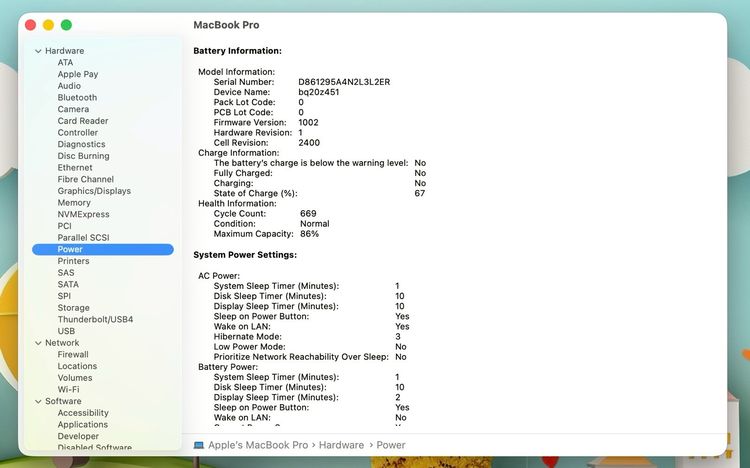Minimize window with yellow button
Image resolution: width=750 pixels, height=468 pixels.
[48, 25]
